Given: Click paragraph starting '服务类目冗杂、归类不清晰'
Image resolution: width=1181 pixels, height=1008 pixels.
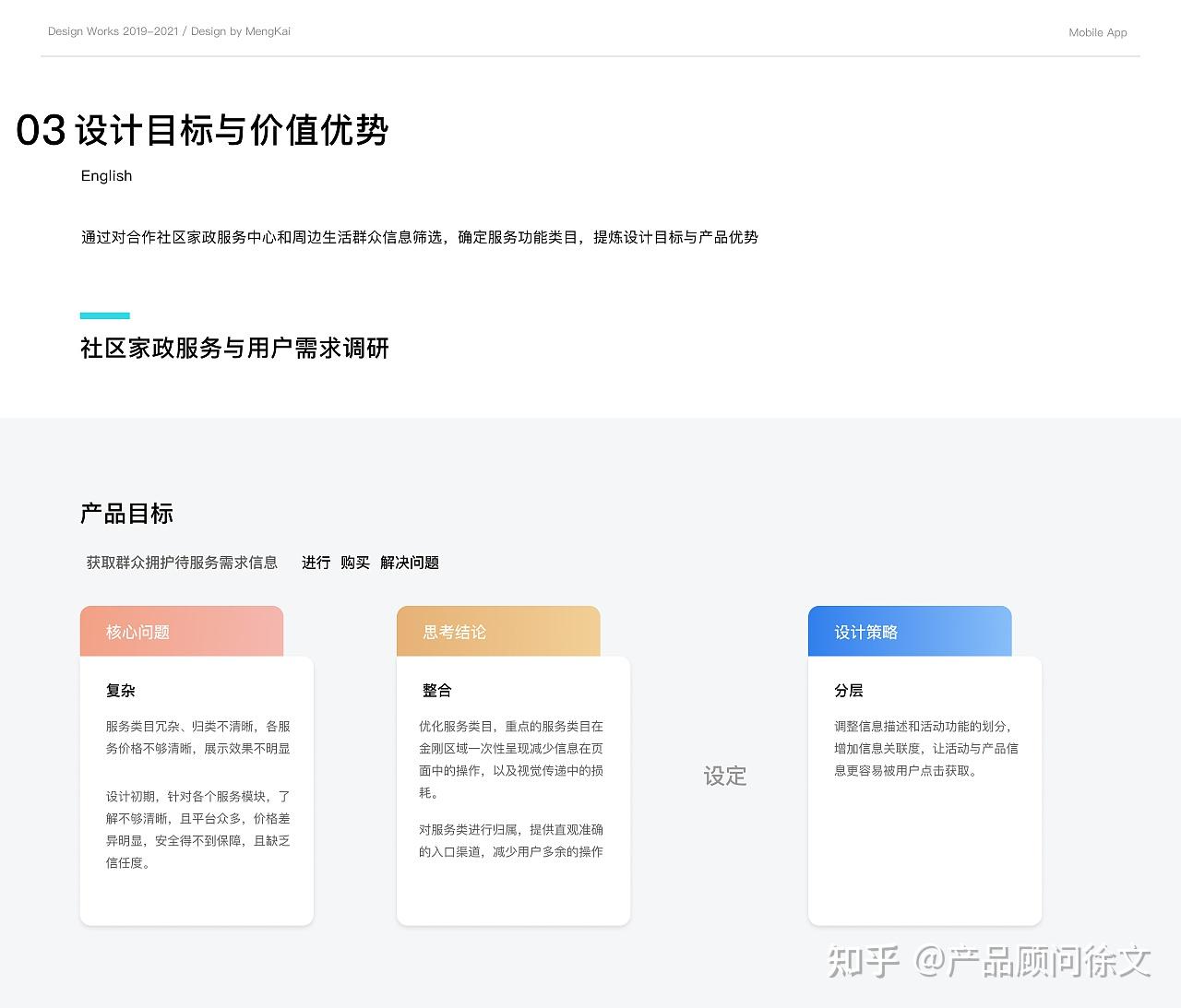Looking at the screenshot, I should (x=198, y=738).
